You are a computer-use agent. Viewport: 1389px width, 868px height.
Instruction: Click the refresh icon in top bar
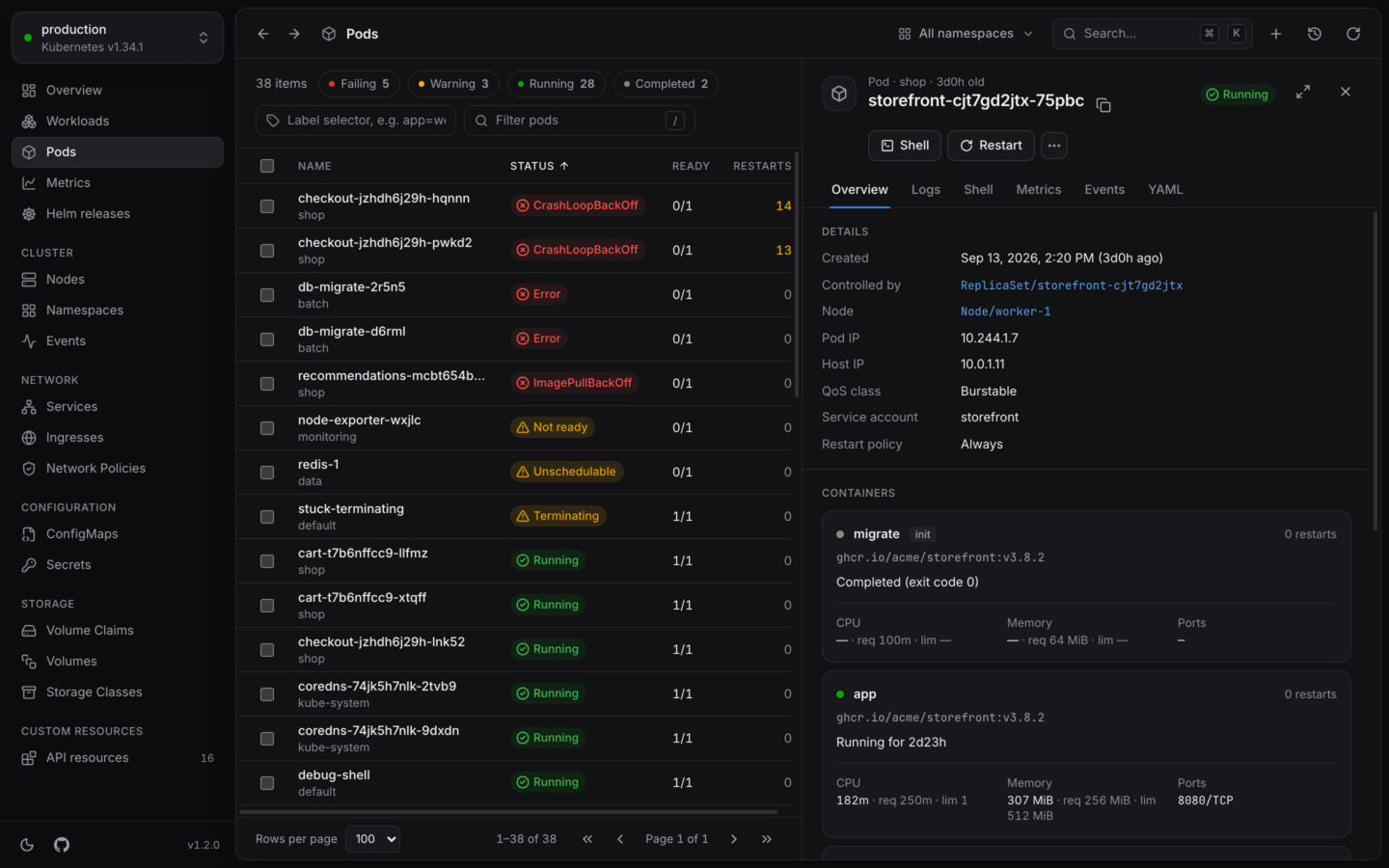(x=1353, y=34)
